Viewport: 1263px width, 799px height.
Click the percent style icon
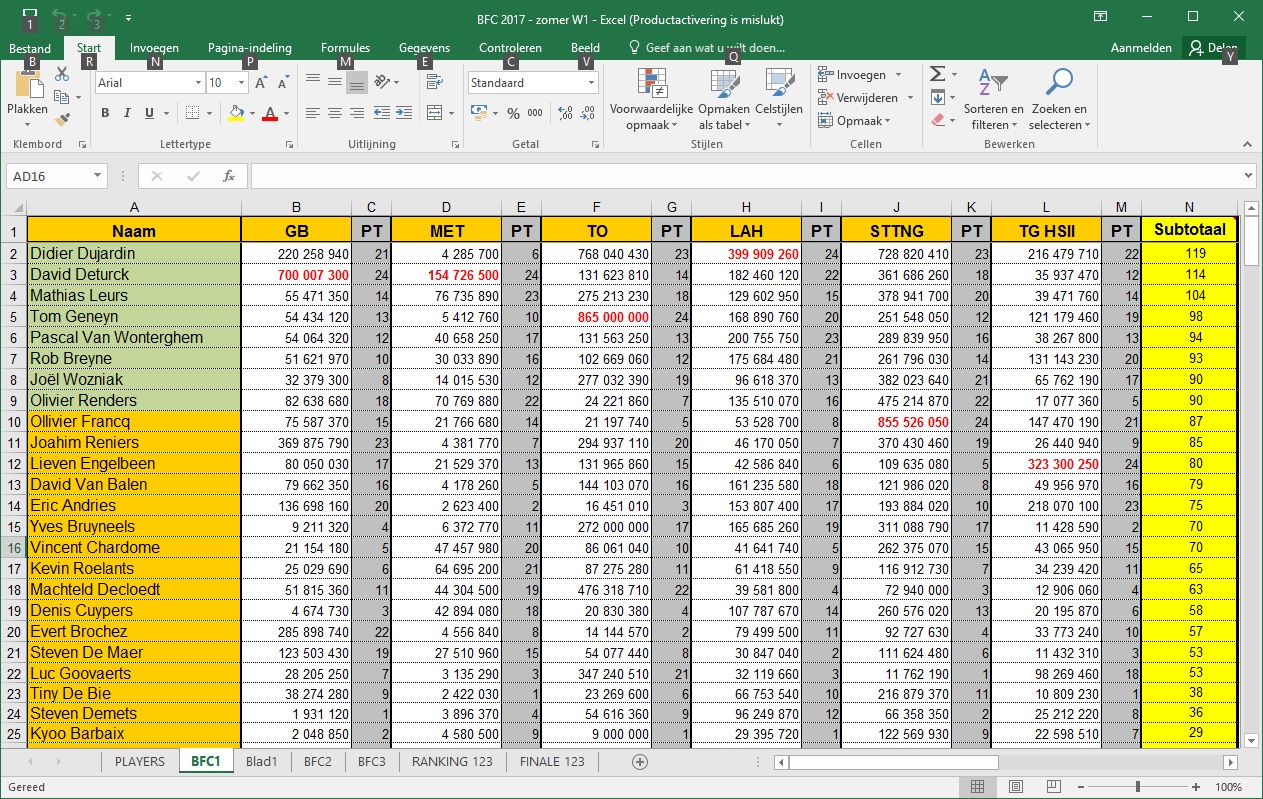point(513,113)
